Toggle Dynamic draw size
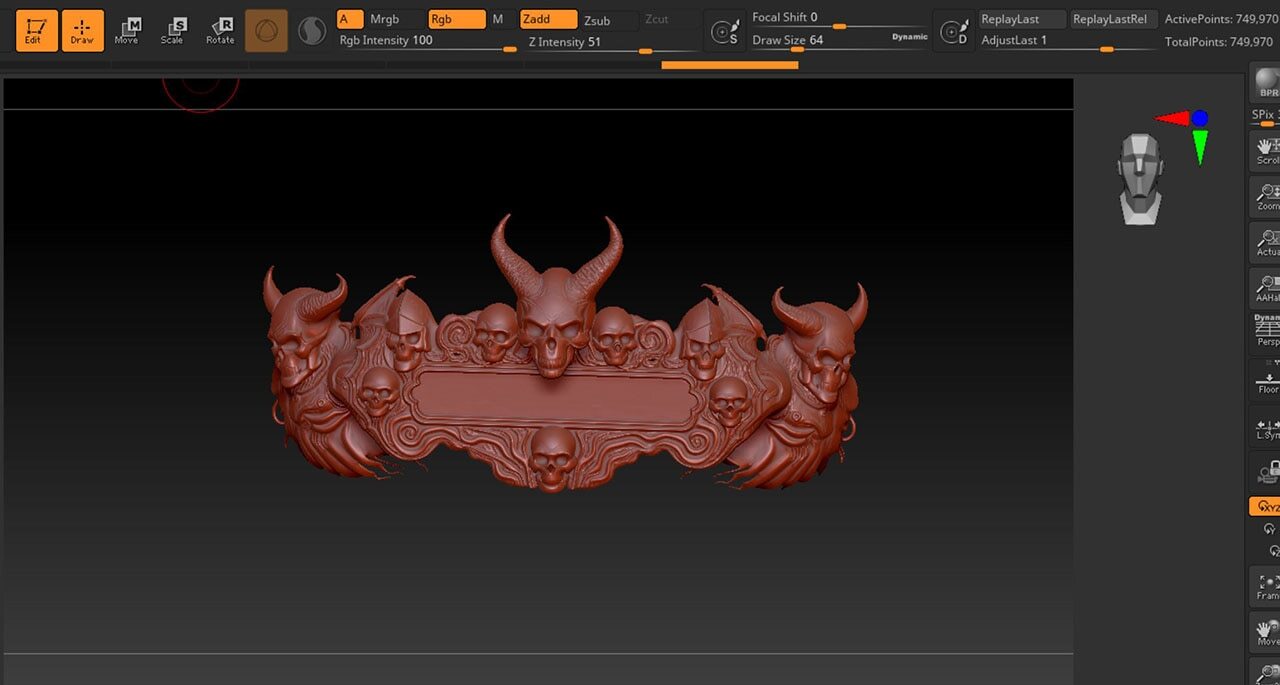 click(909, 37)
